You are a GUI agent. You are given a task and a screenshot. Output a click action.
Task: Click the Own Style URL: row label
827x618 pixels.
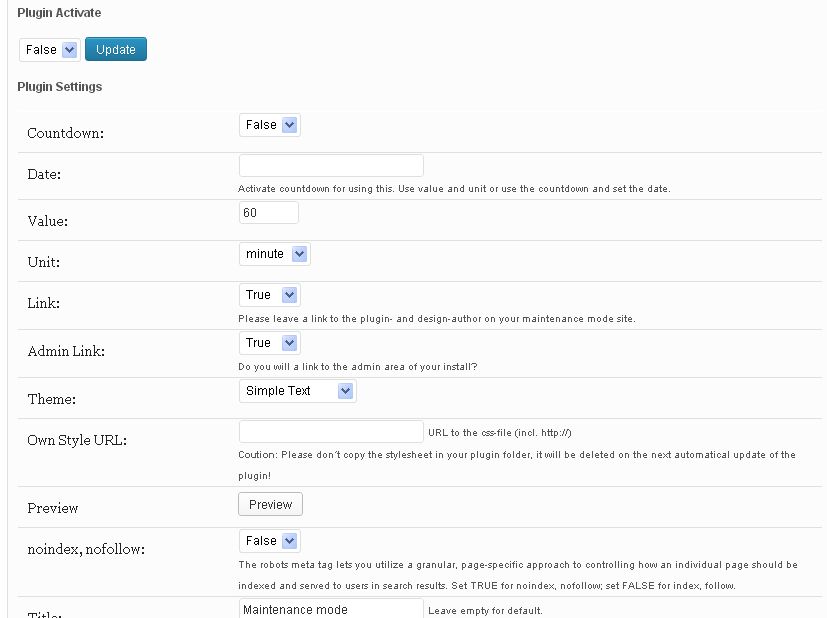click(77, 440)
